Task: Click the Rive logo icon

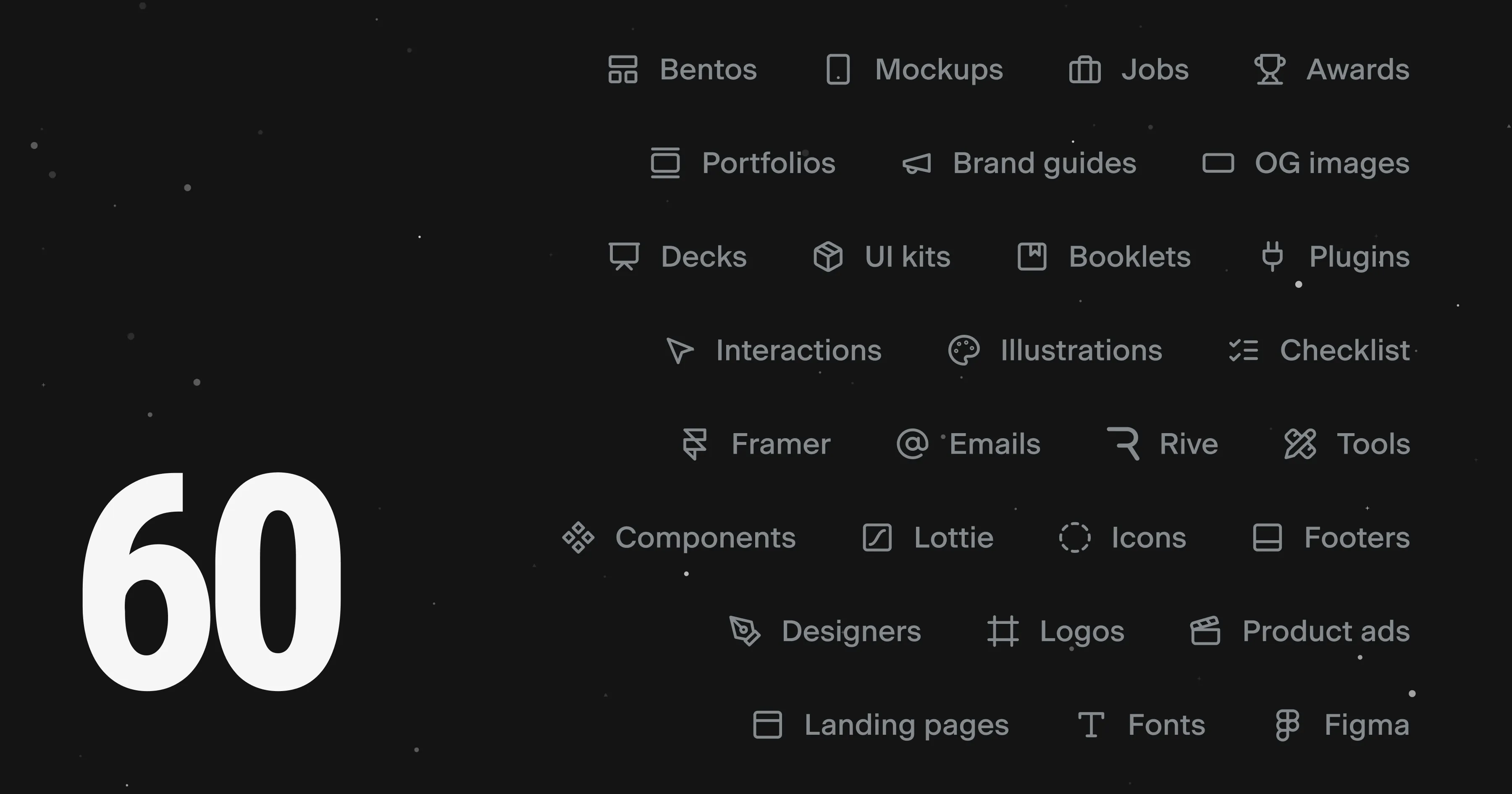Action: 1123,444
